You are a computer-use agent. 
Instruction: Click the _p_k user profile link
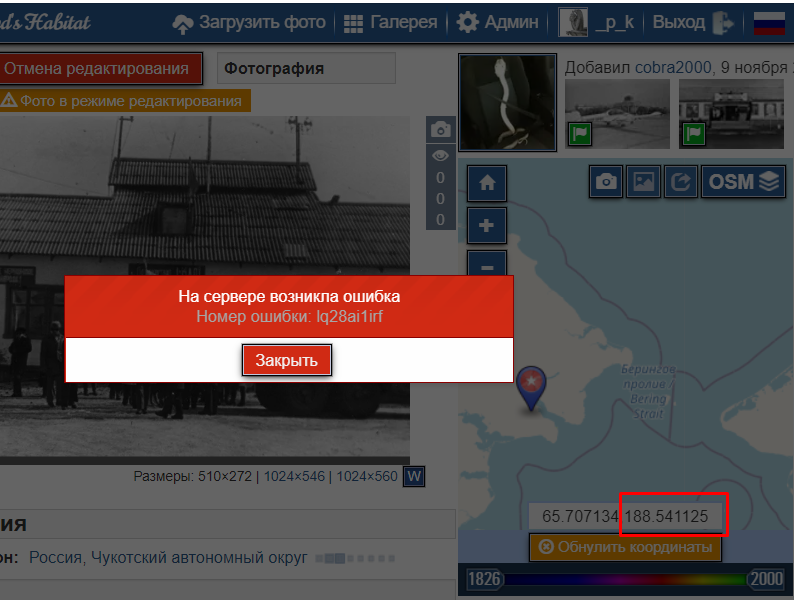pos(614,22)
